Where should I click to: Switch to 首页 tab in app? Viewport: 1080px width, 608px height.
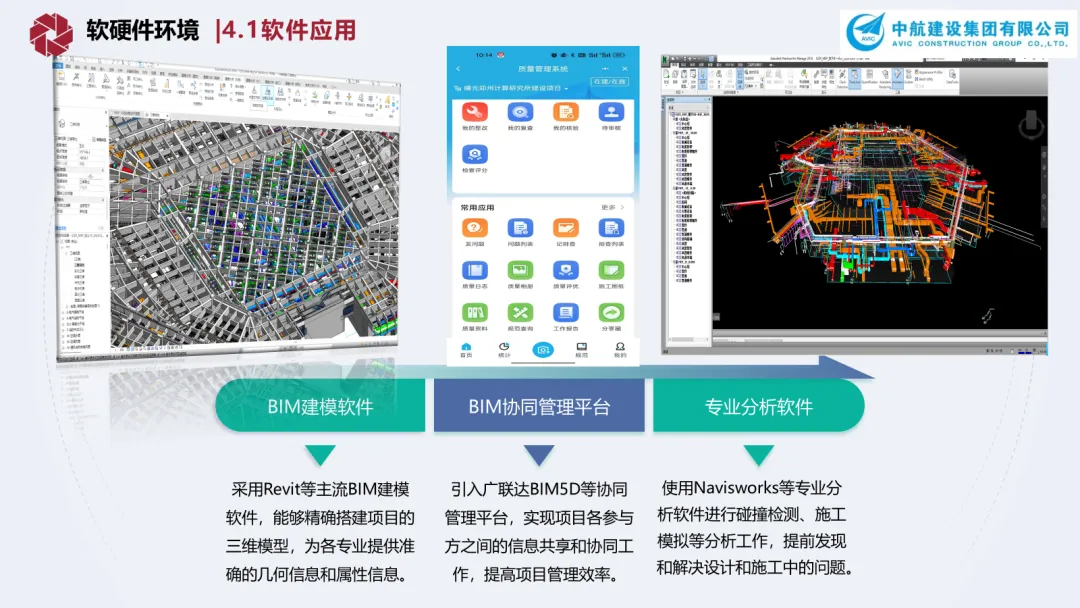(466, 350)
